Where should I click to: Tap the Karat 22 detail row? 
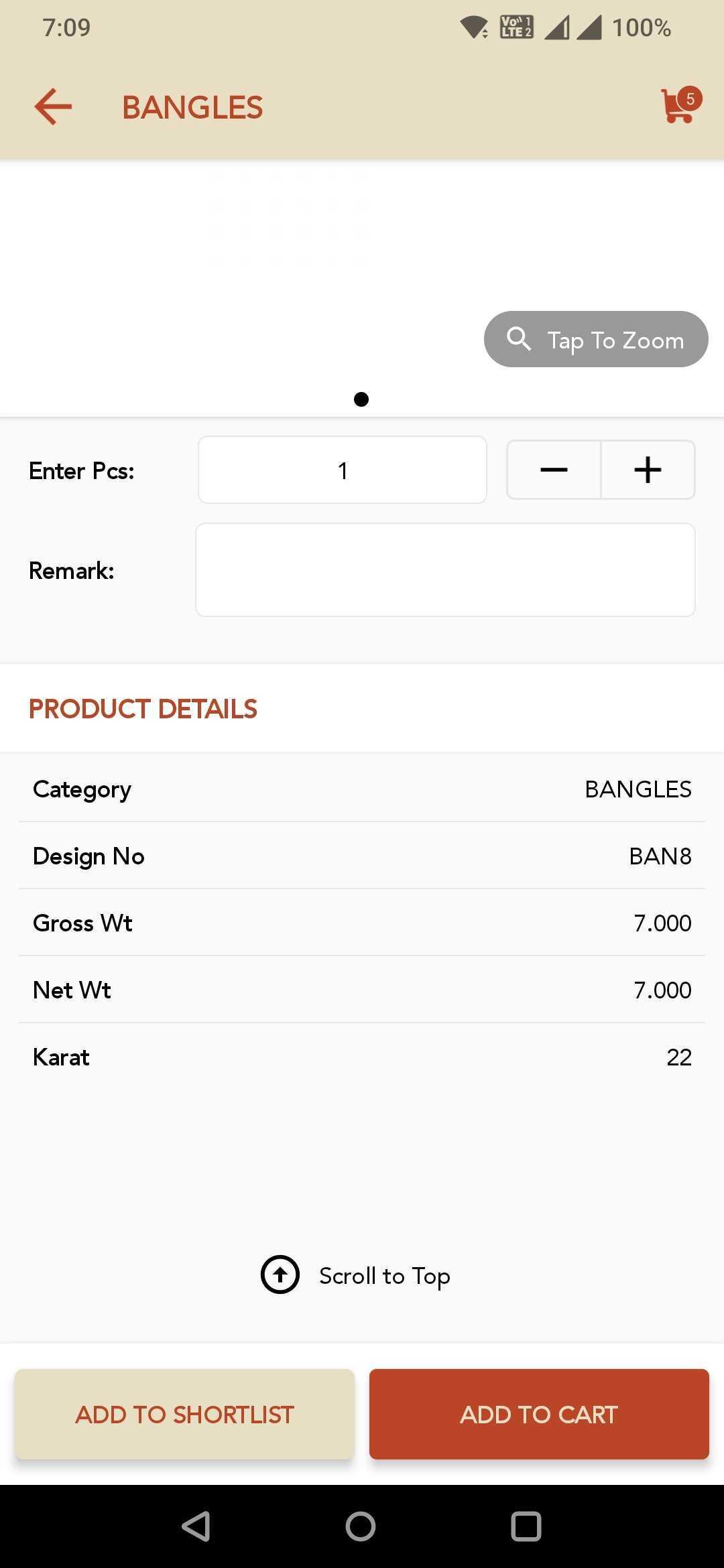pos(362,1057)
